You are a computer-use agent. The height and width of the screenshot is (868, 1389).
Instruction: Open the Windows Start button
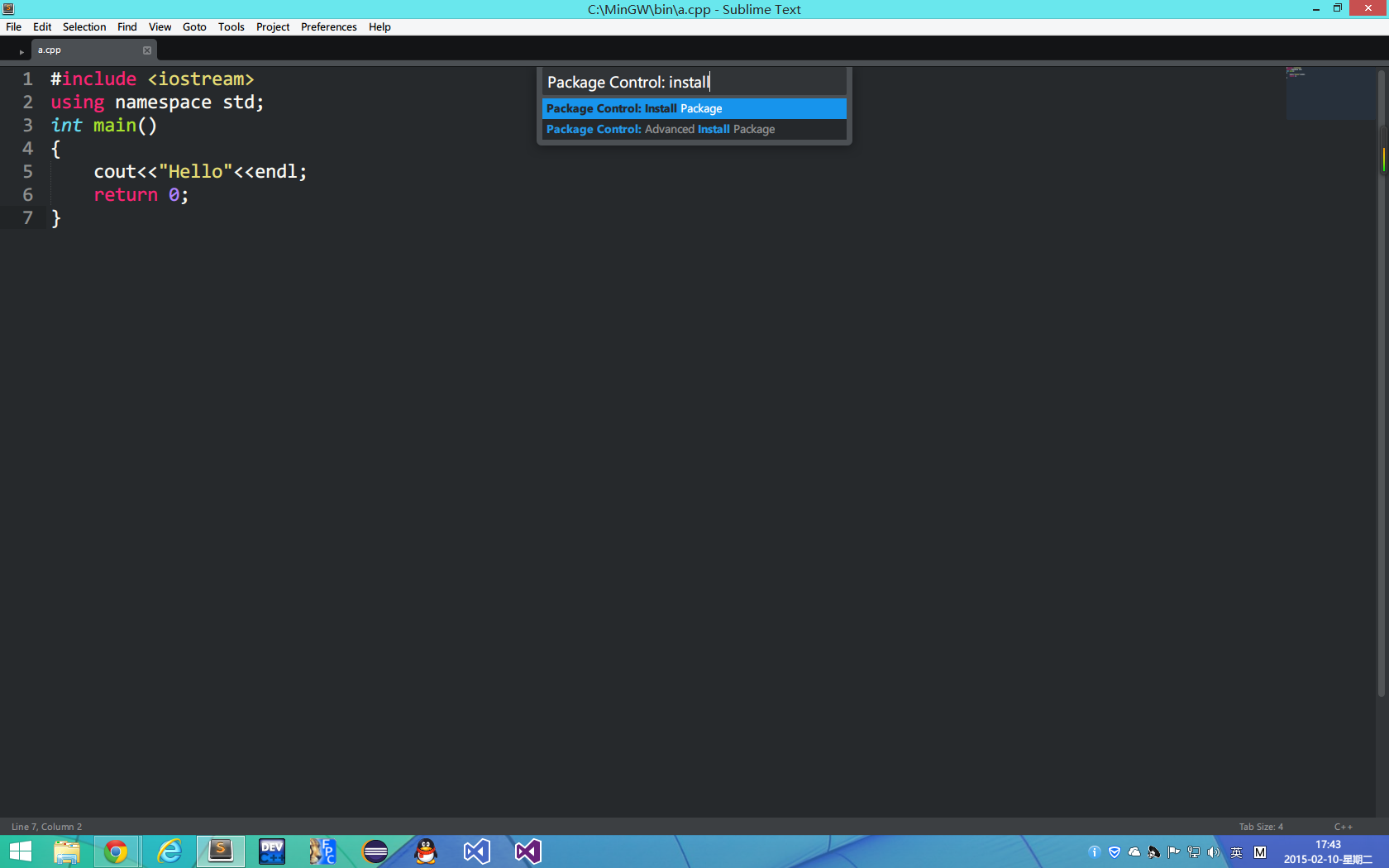click(20, 851)
